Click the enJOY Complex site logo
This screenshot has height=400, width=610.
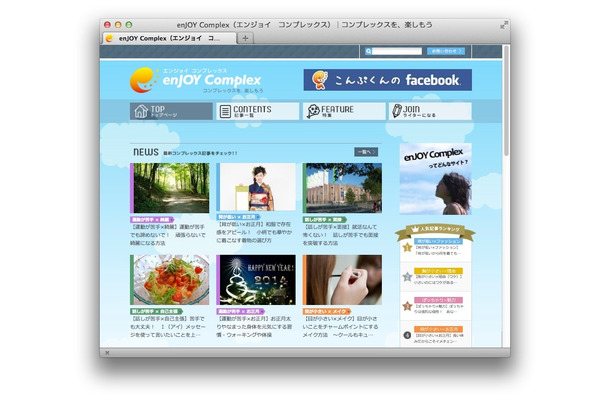pos(196,80)
